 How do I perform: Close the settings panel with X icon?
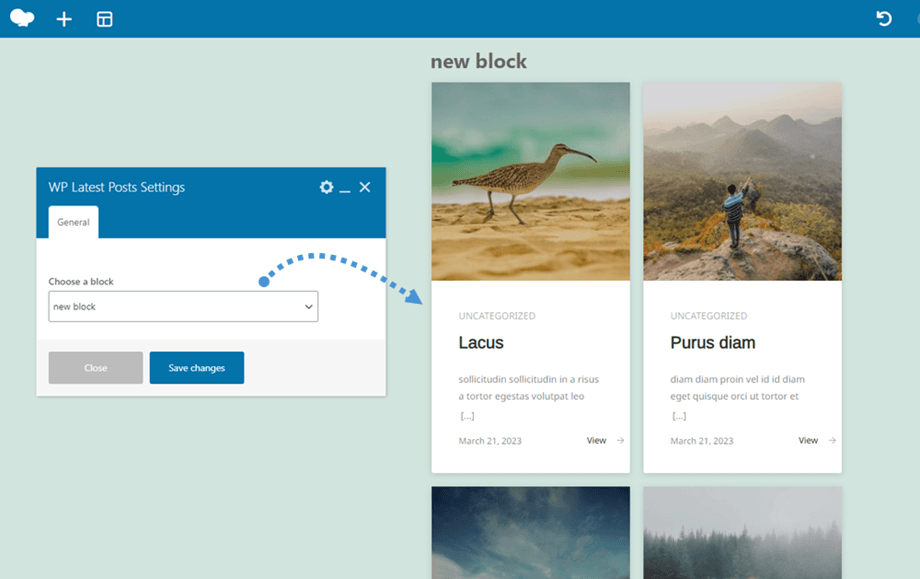tap(365, 187)
